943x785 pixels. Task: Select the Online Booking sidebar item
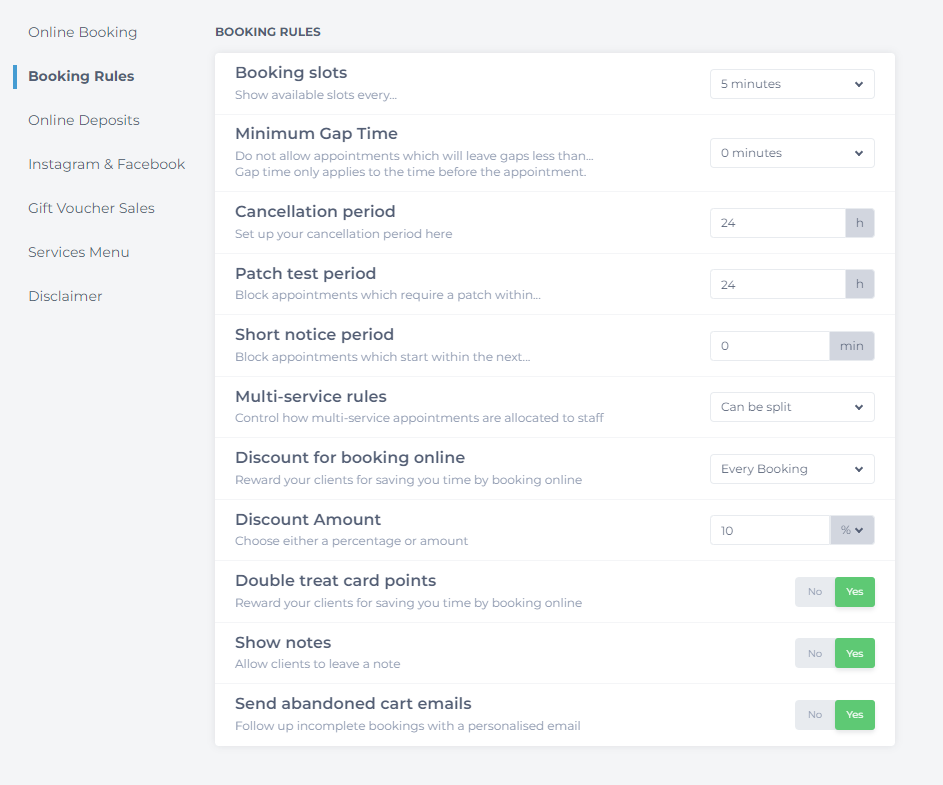click(82, 32)
